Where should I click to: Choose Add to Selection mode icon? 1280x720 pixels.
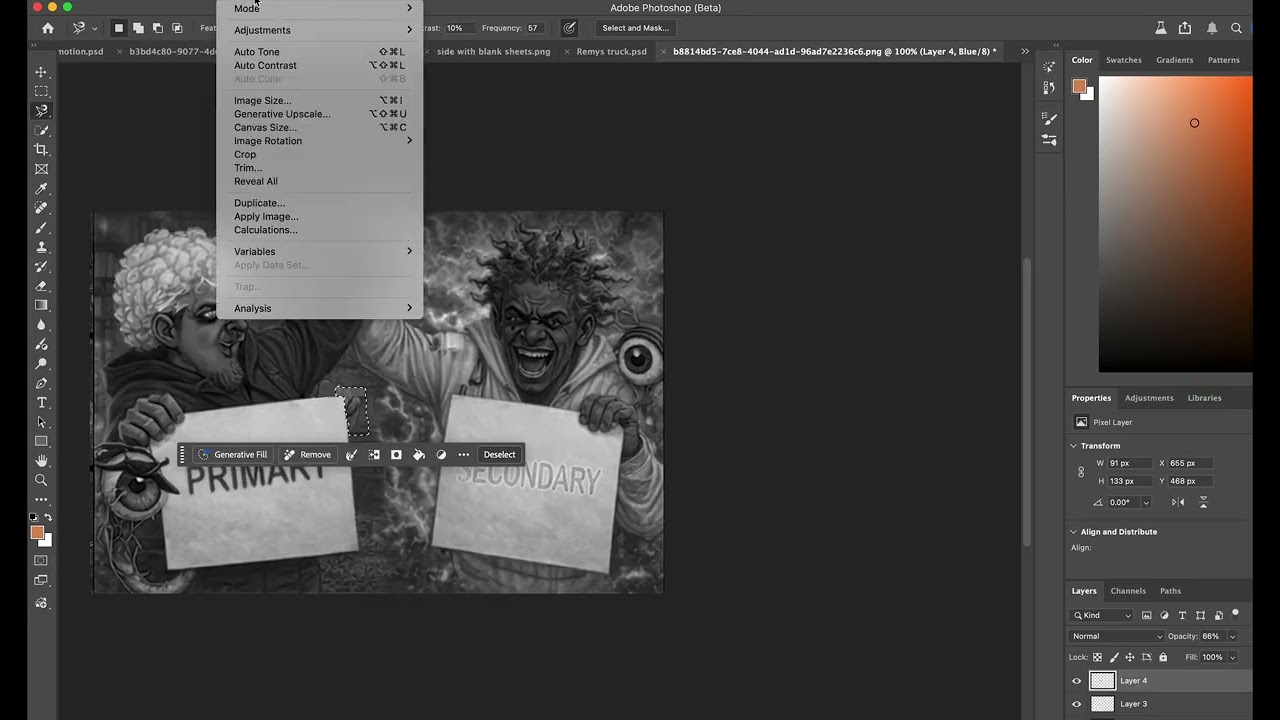click(x=138, y=28)
